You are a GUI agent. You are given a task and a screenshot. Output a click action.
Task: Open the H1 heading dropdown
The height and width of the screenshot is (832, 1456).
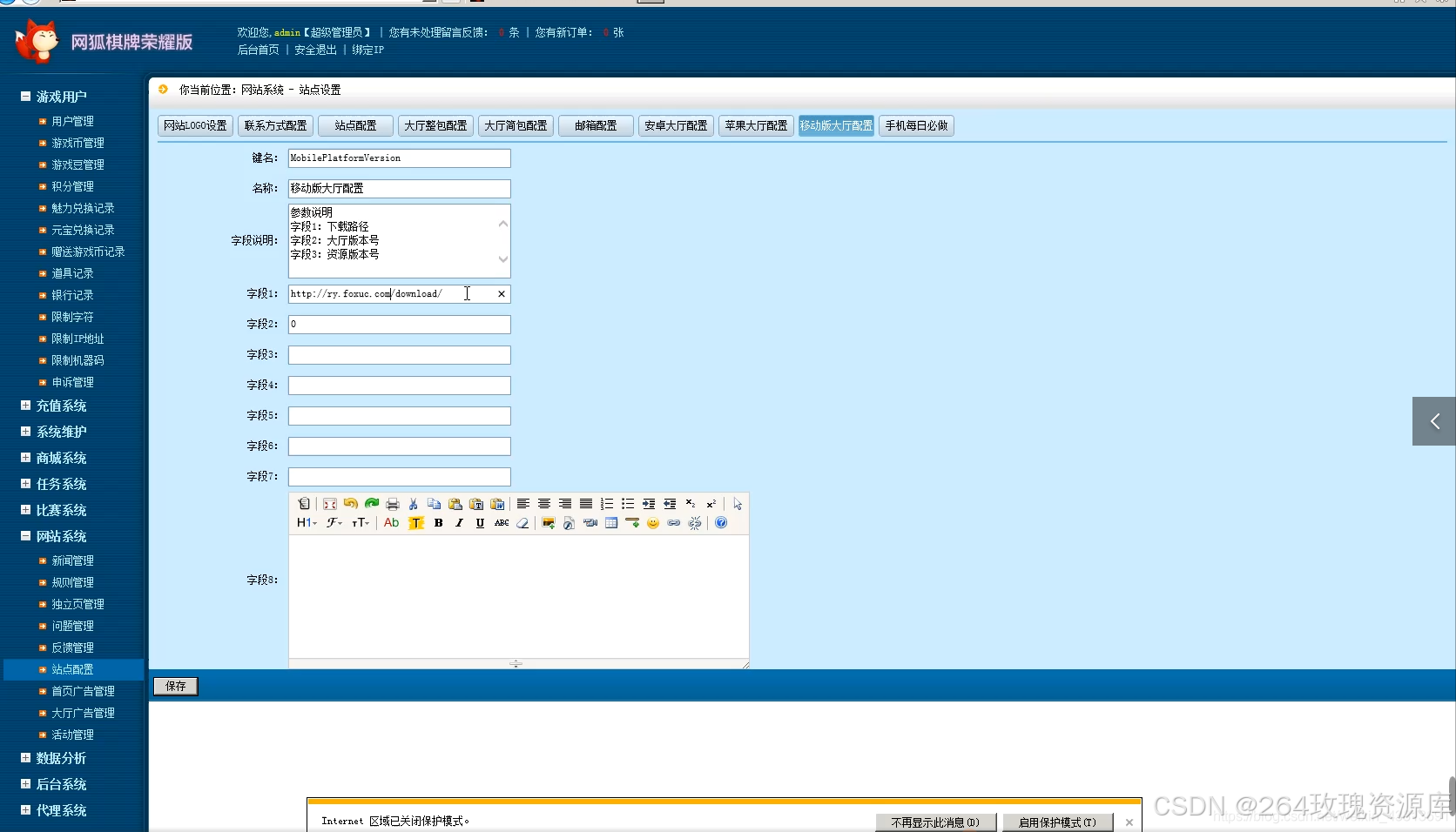click(307, 523)
